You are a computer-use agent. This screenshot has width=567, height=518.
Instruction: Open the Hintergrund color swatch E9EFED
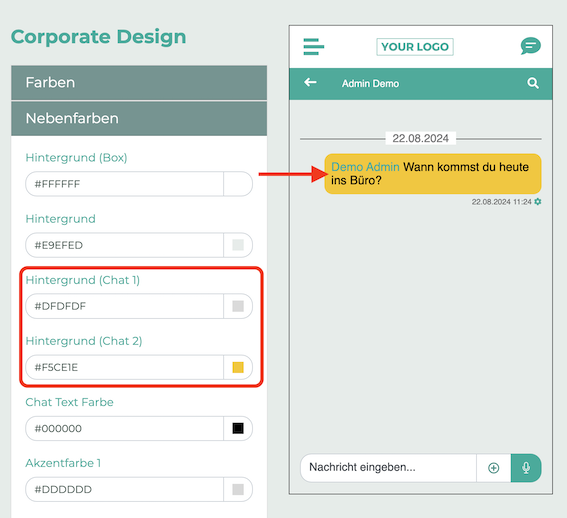click(x=238, y=245)
